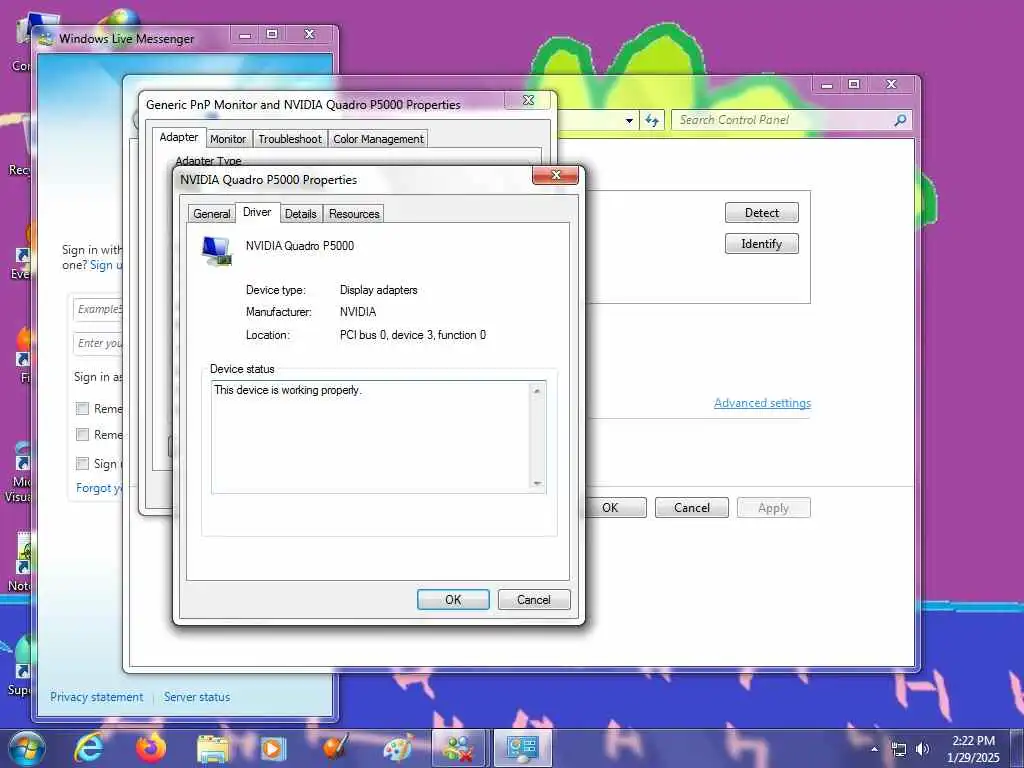Tick the second Remember checkbox in Messenger
Image resolution: width=1024 pixels, height=768 pixels.
pyautogui.click(x=82, y=434)
